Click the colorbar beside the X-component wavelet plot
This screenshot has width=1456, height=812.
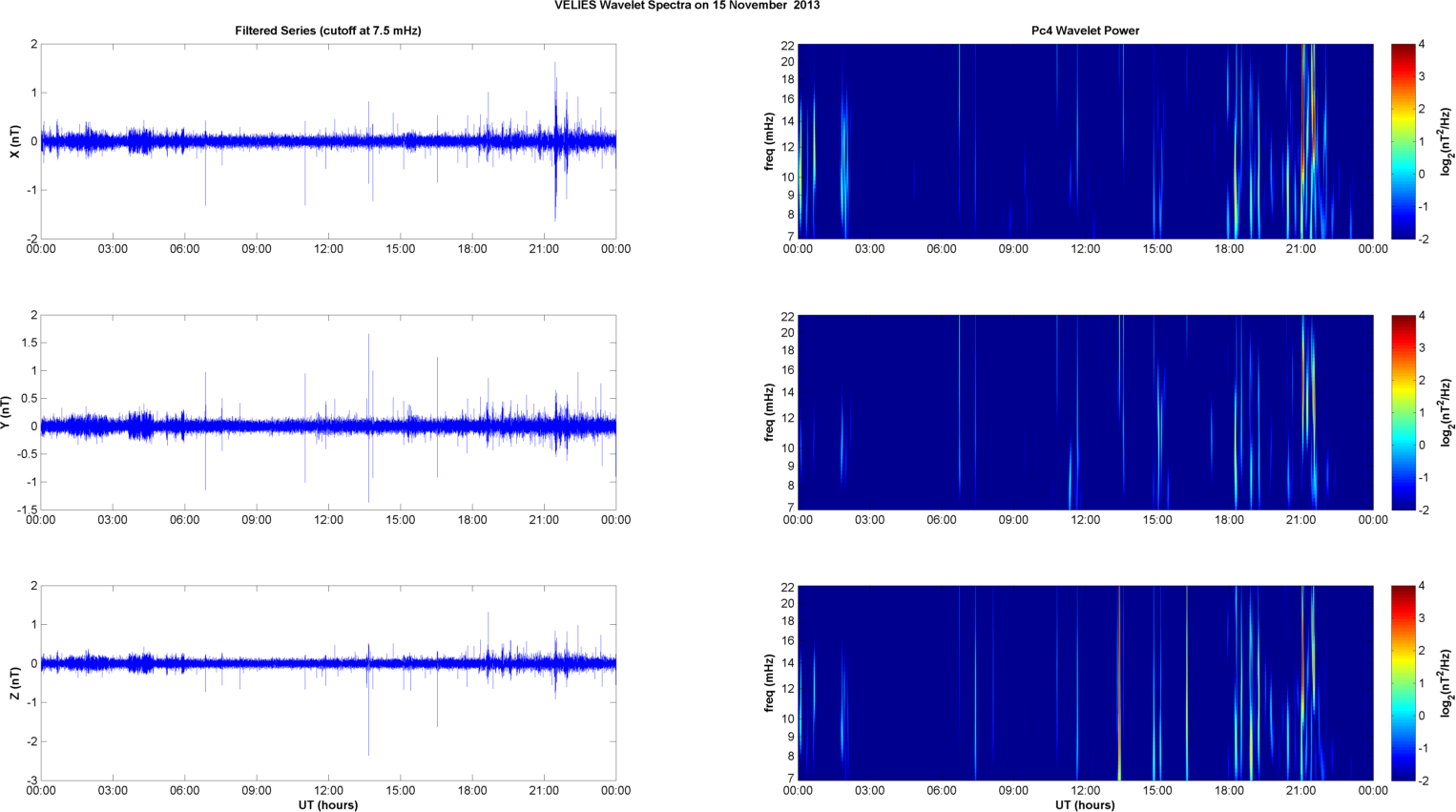[x=1403, y=141]
